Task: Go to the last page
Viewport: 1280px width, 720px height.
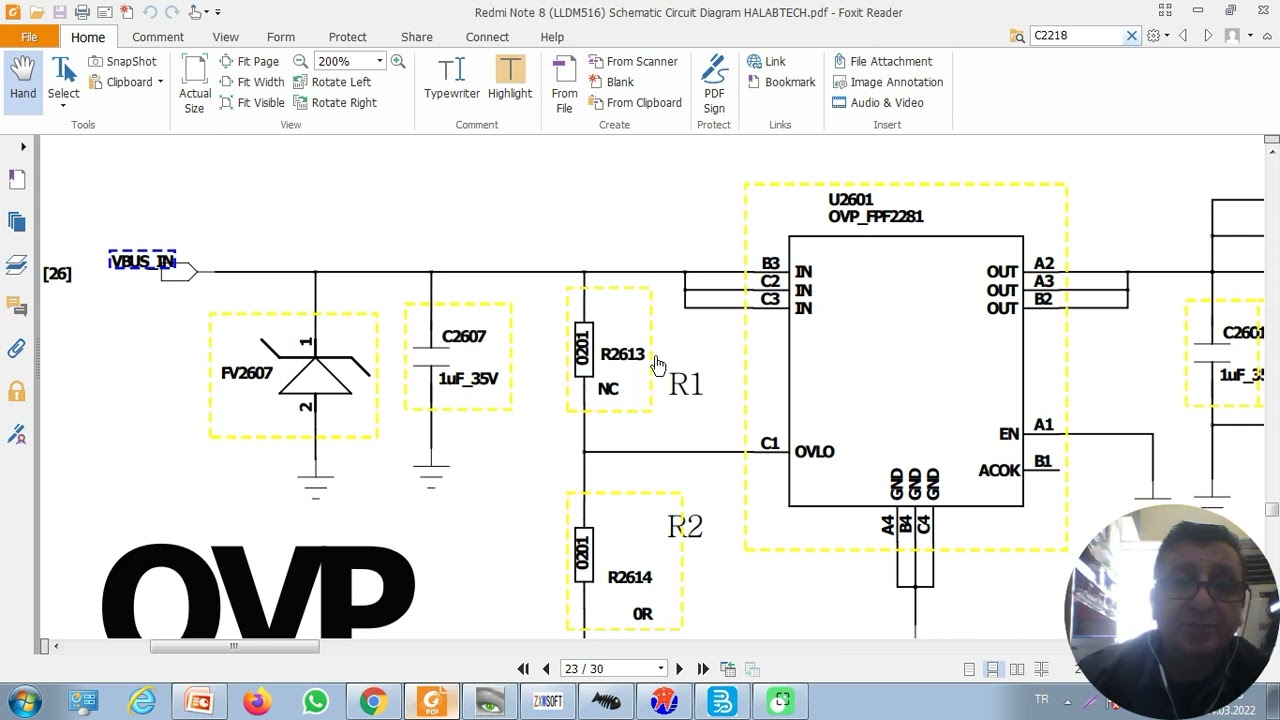Action: click(x=703, y=669)
